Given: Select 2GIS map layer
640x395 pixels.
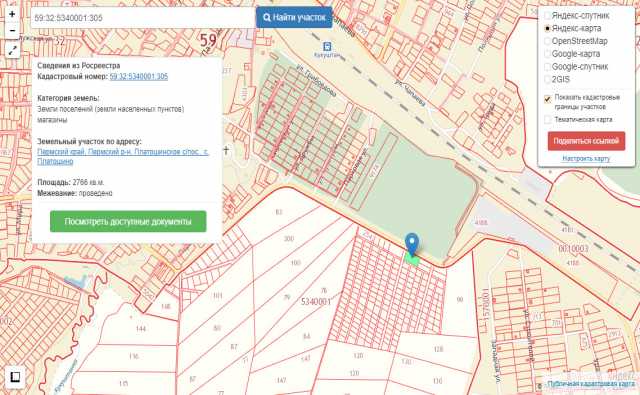Looking at the screenshot, I should [547, 80].
